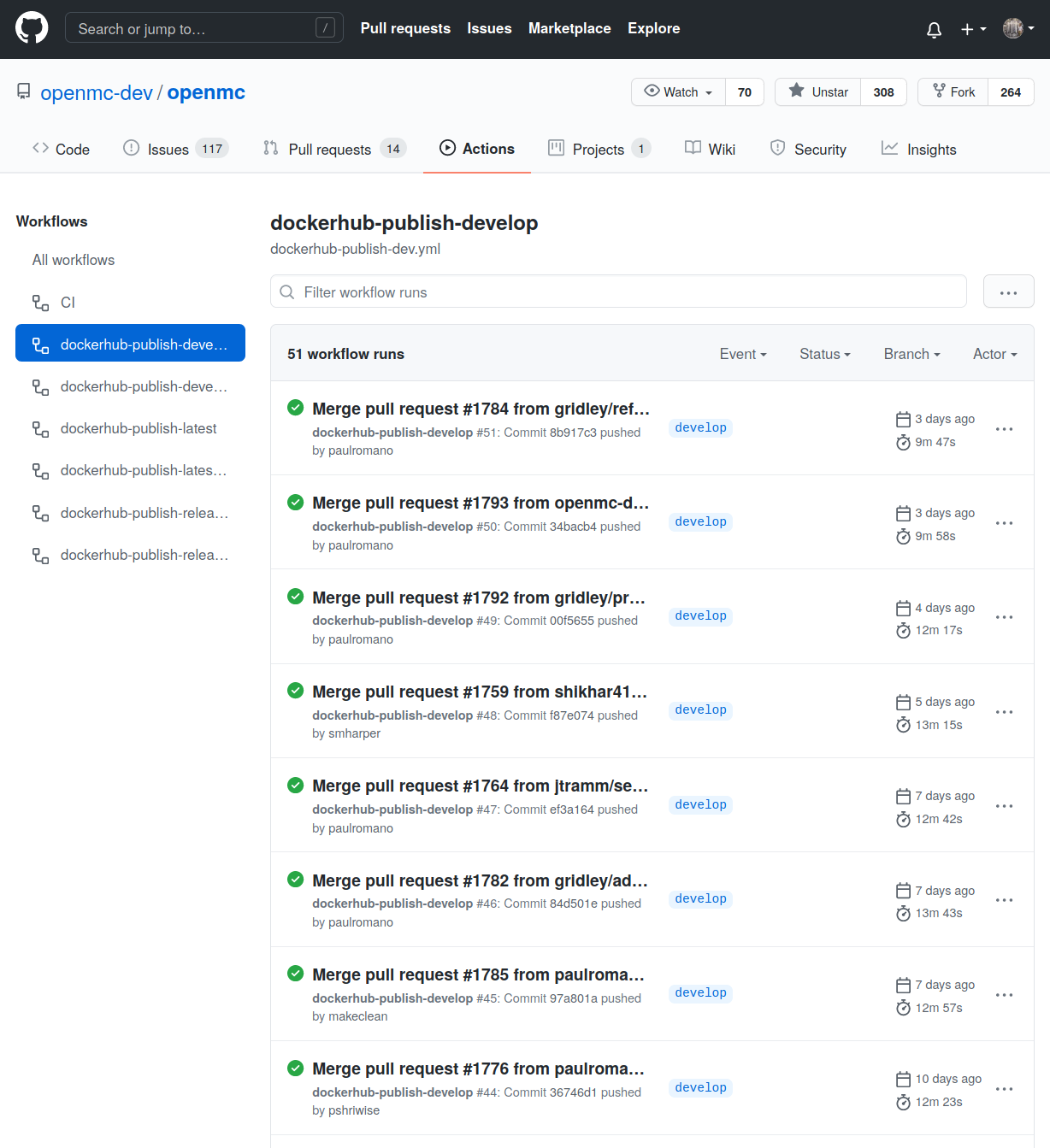Switch to the repository Pull requests tab
The height and width of the screenshot is (1148, 1050).
click(x=334, y=149)
